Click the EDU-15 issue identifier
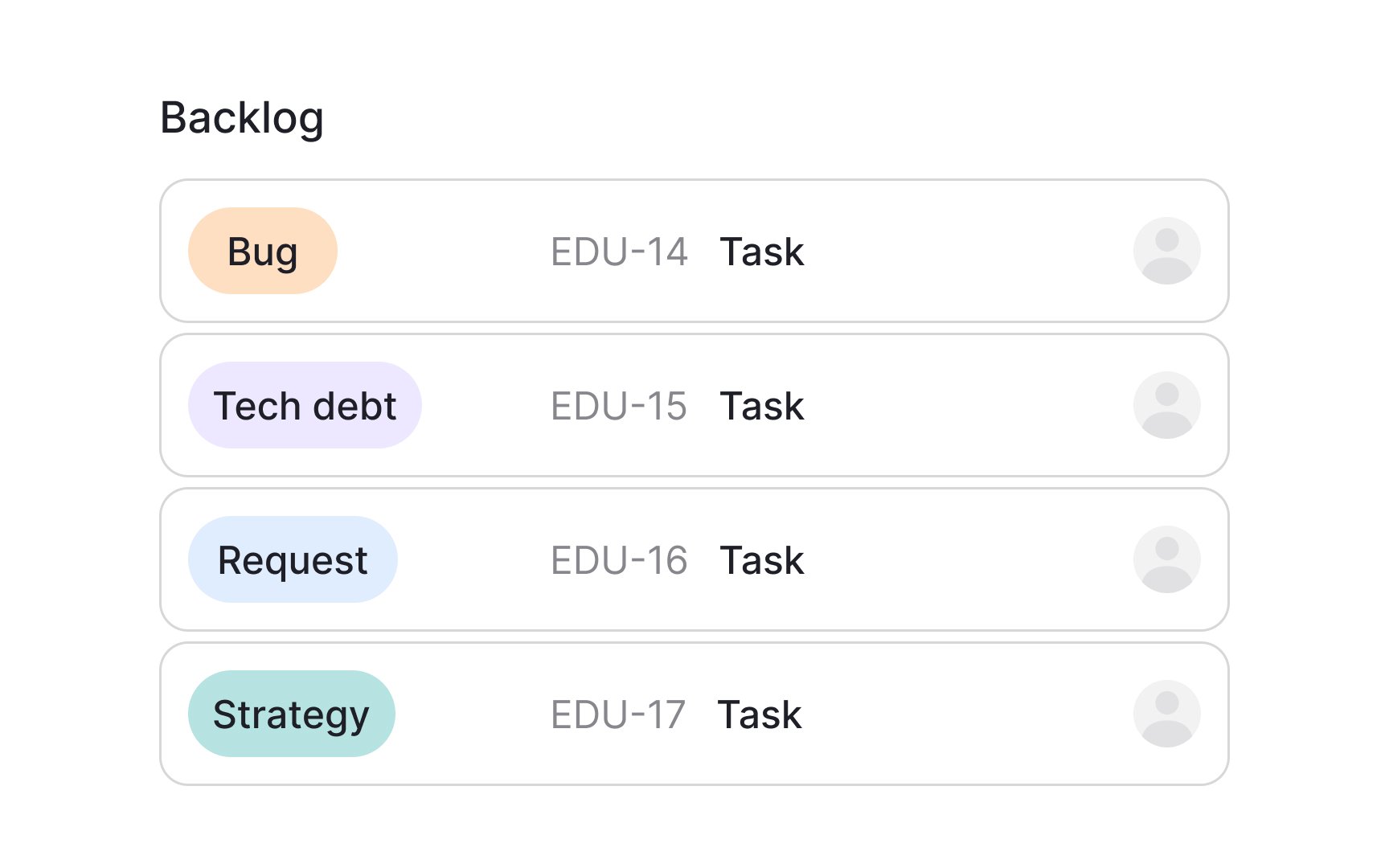Viewport: 1389px width, 868px height. [619, 406]
